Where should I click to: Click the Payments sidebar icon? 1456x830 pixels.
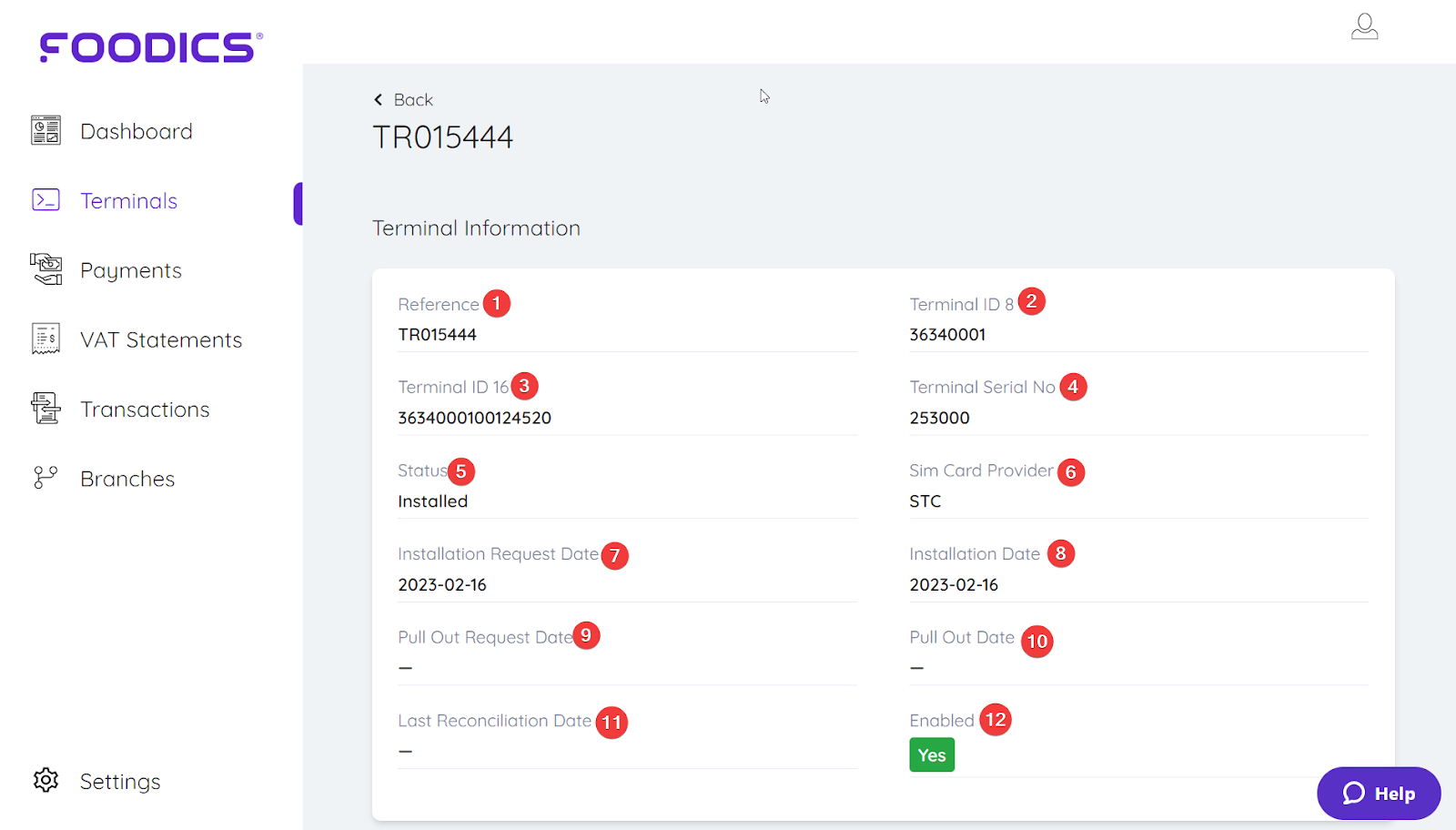(x=45, y=269)
